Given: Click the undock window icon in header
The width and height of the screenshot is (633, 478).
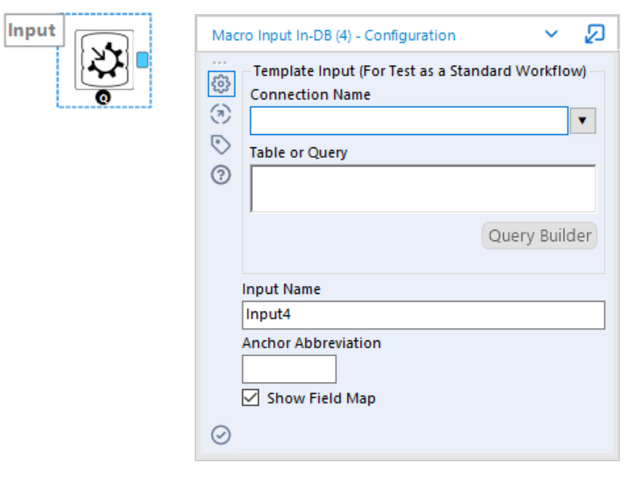Looking at the screenshot, I should point(594,34).
